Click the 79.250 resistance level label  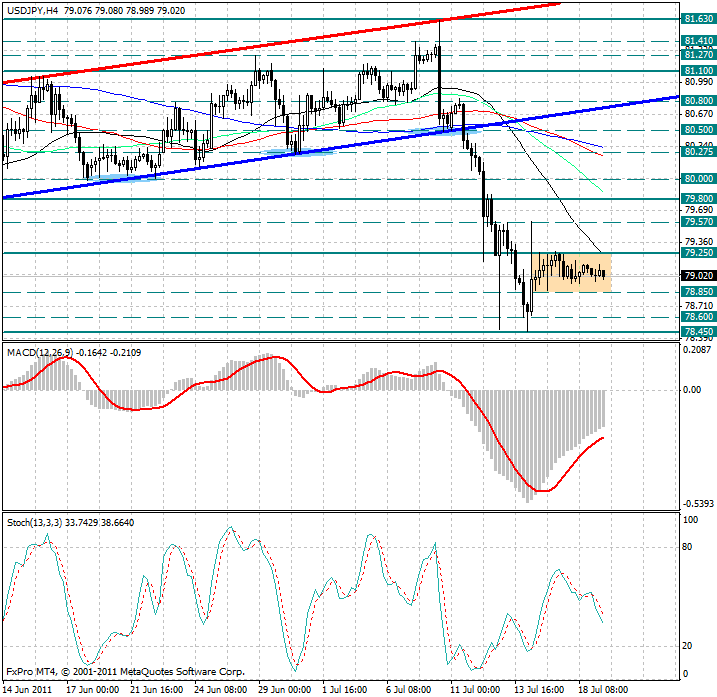[x=696, y=253]
